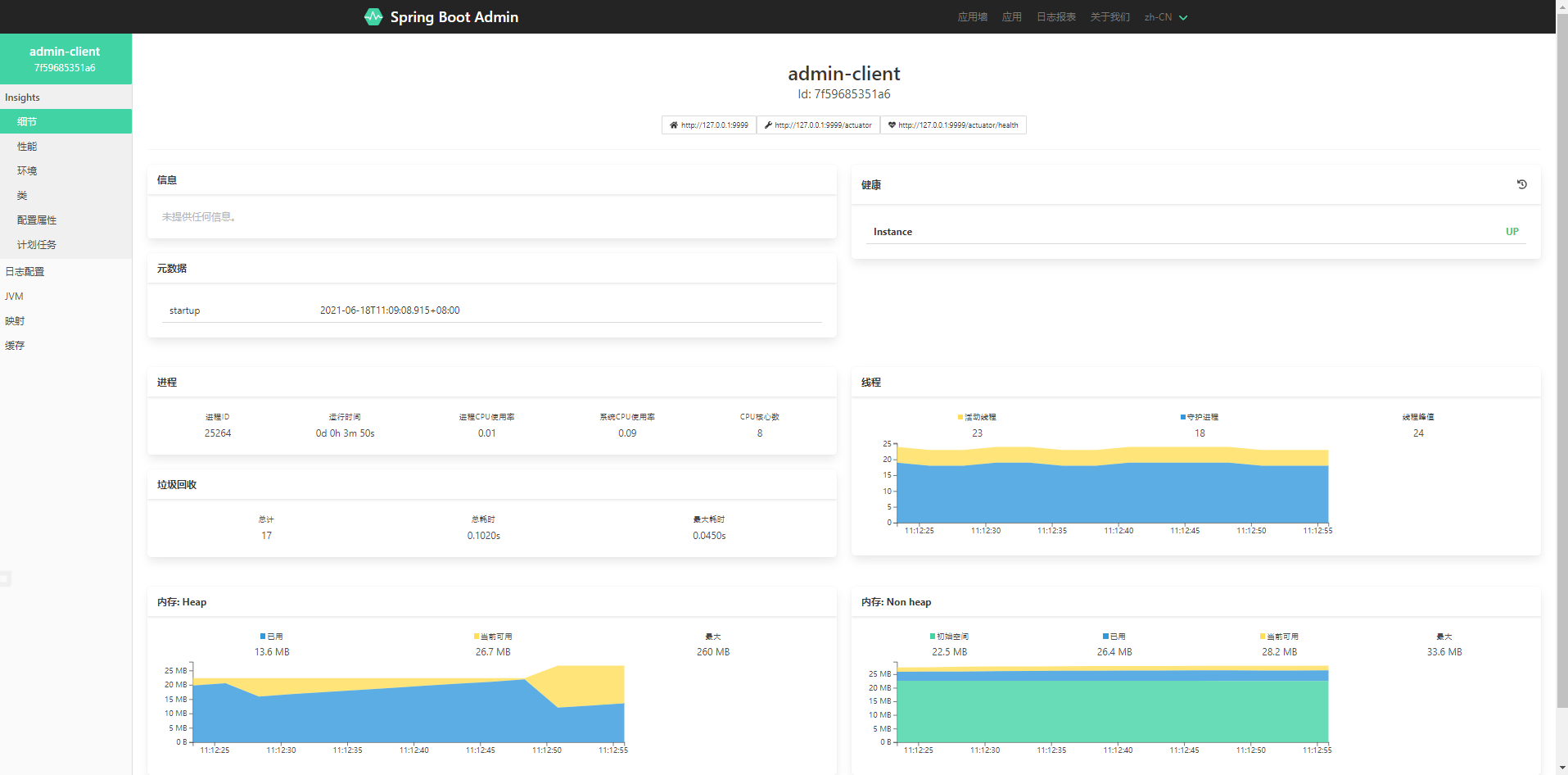Click the Instance health row

click(1195, 232)
